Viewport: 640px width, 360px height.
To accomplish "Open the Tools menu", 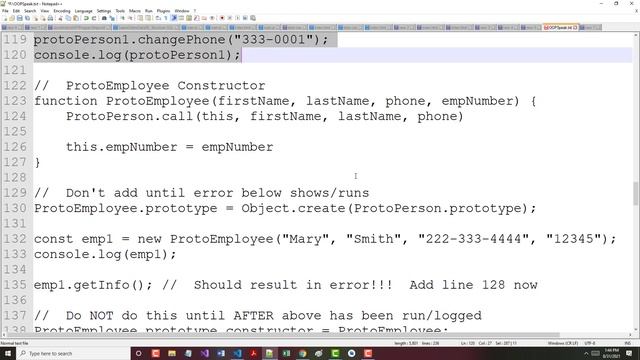I will (x=120, y=11).
